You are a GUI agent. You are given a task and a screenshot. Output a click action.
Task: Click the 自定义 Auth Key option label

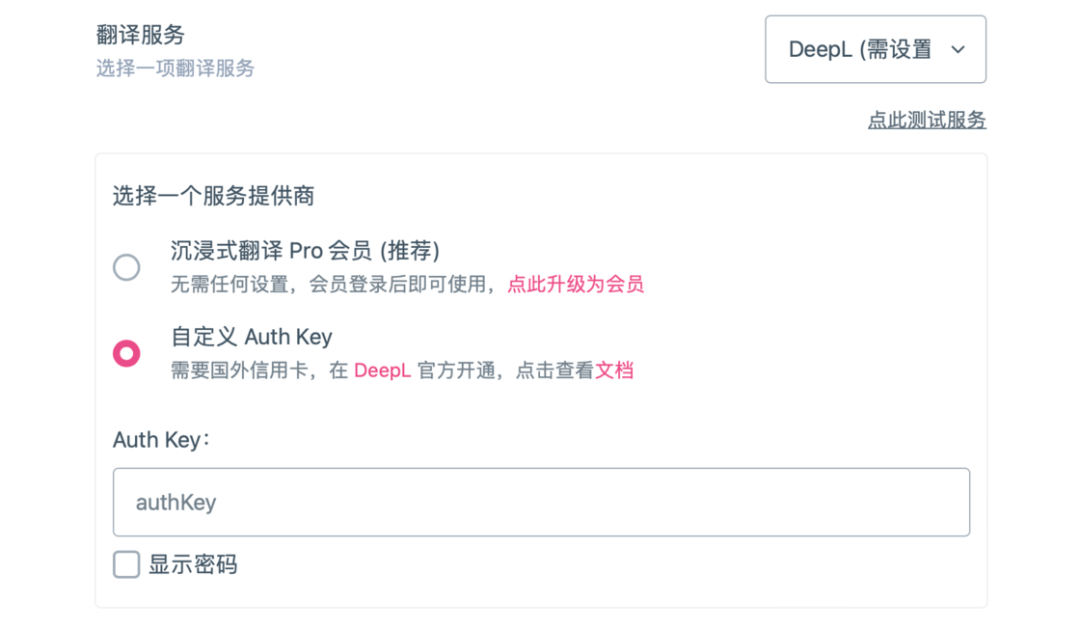[x=251, y=337]
